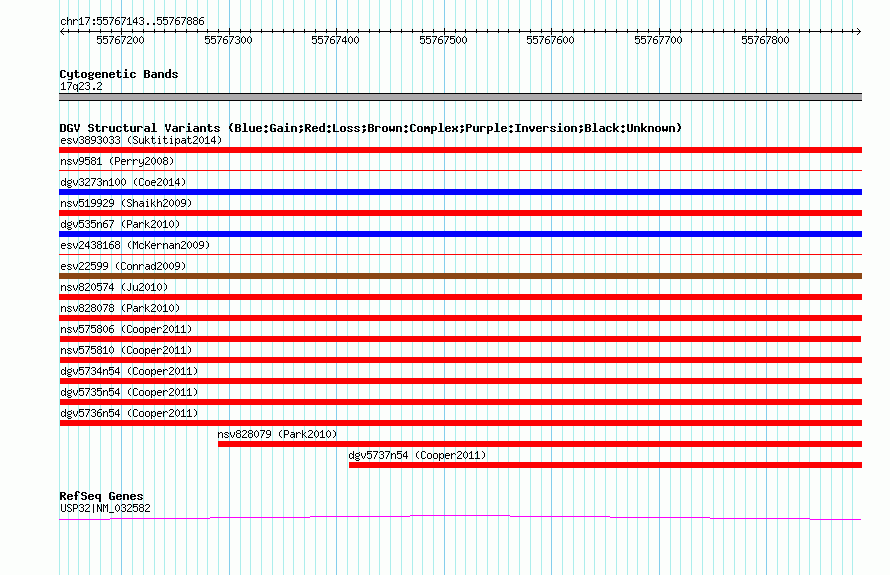The height and width of the screenshot is (575, 890).
Task: Click the DGV Structural Variants track title
Action: [x=370, y=128]
